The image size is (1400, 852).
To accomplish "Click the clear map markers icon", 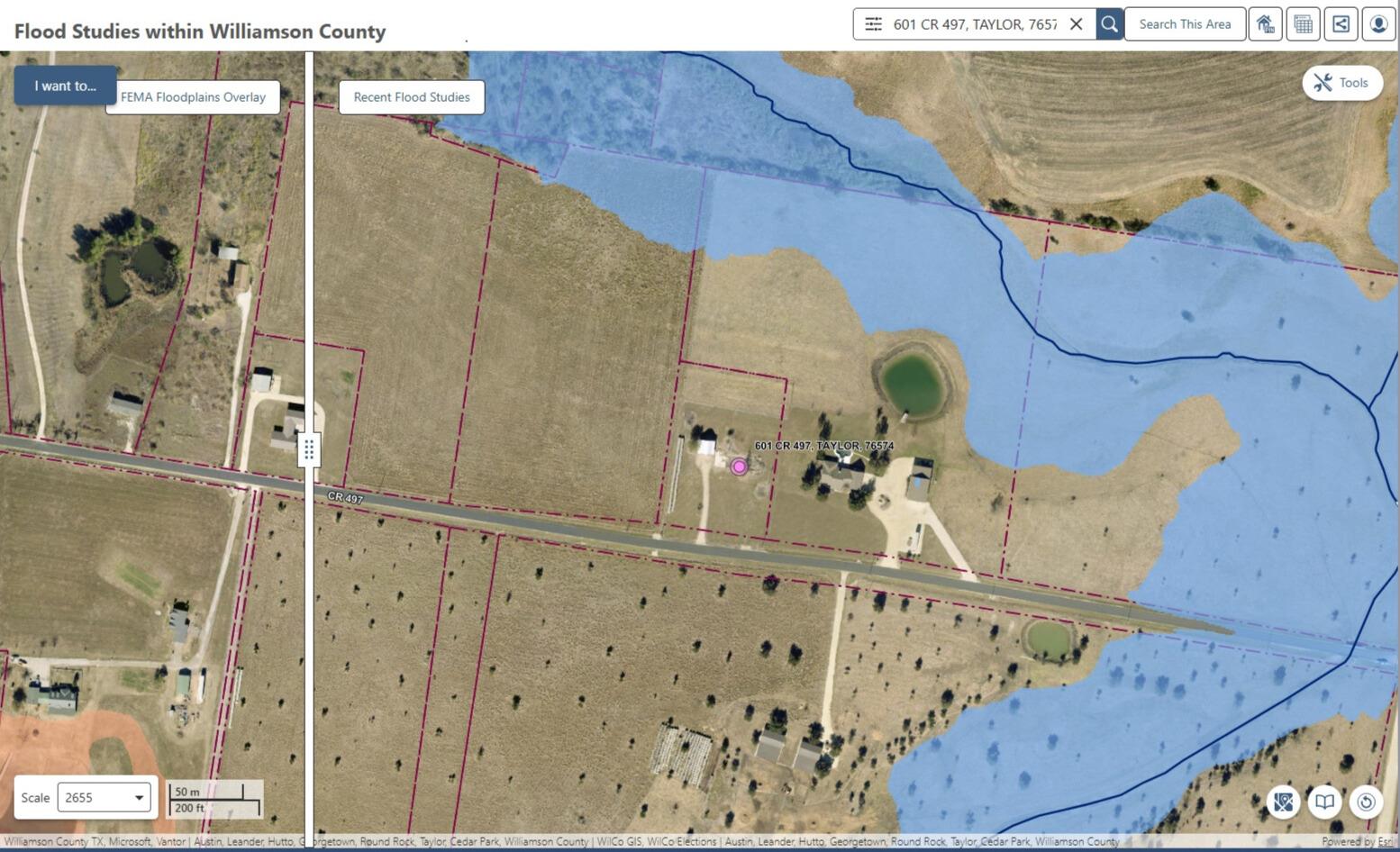I will click(1283, 802).
